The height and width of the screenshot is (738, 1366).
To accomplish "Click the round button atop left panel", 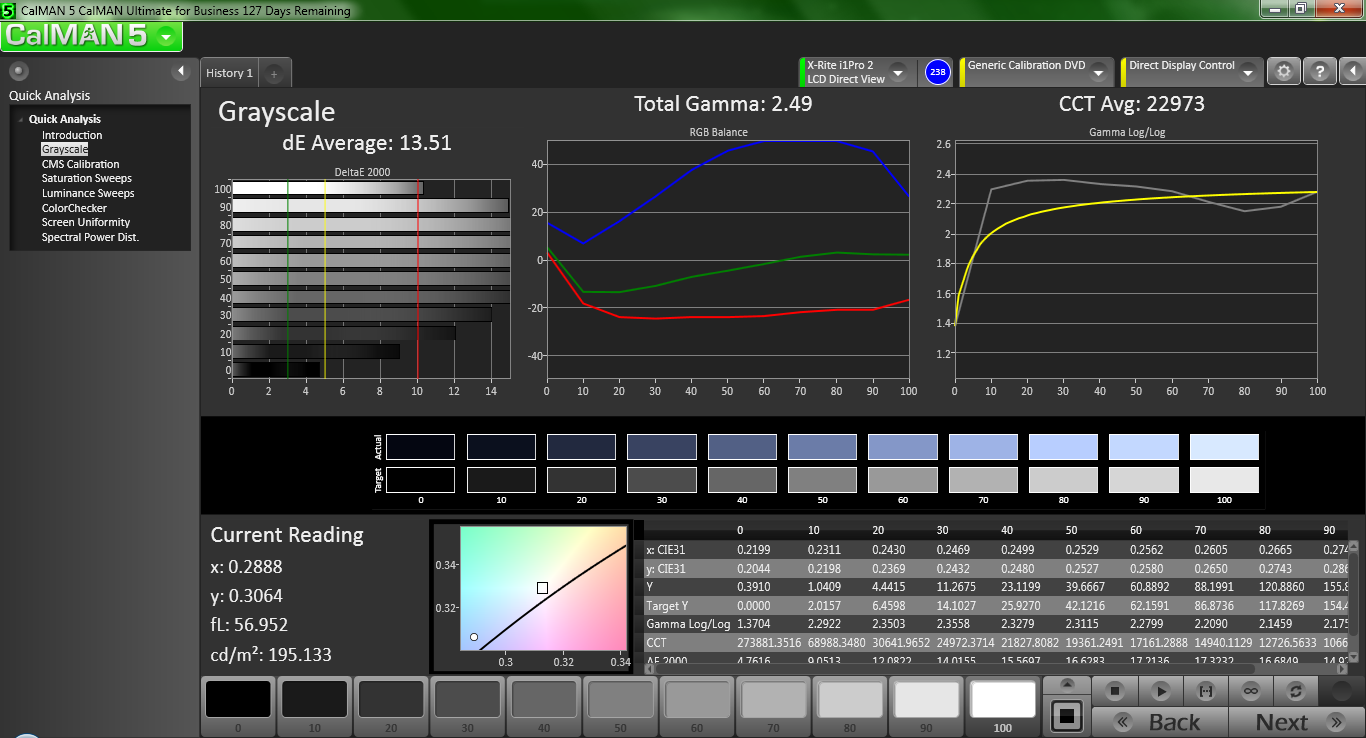I will click(x=18, y=71).
